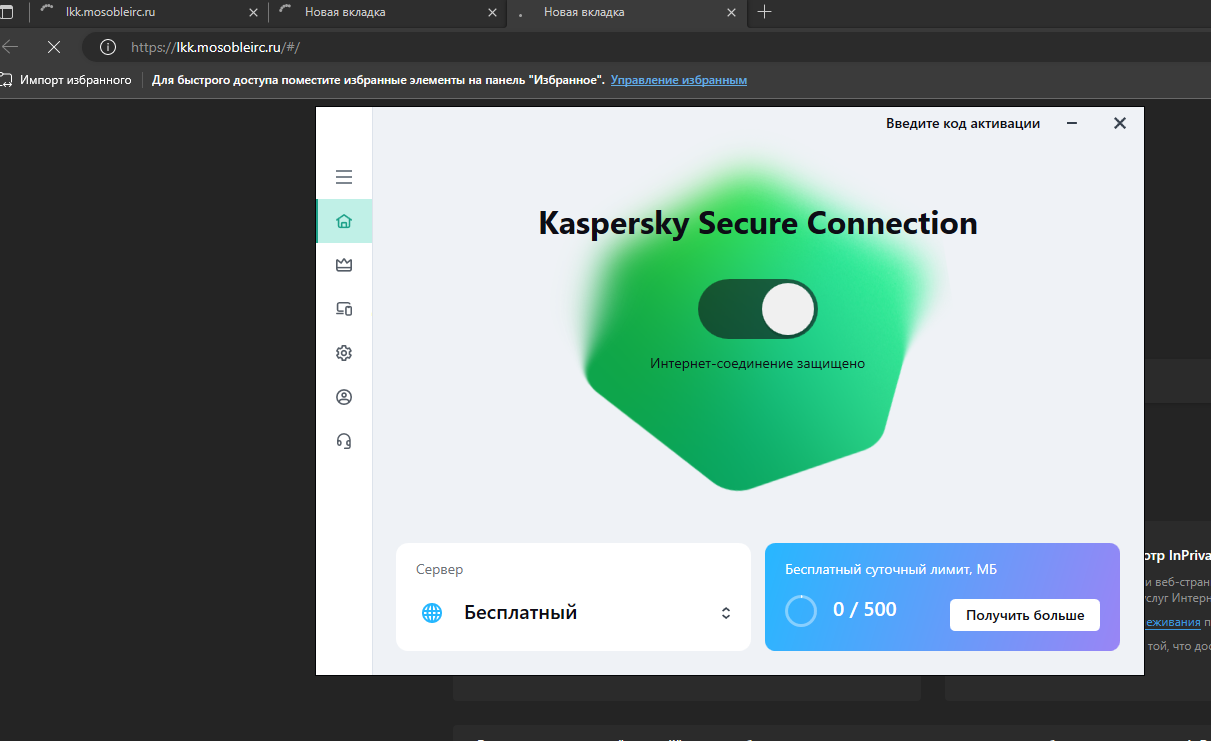Click the Бесплатный суточный лимит, МБ label
This screenshot has width=1211, height=741.
[891, 570]
